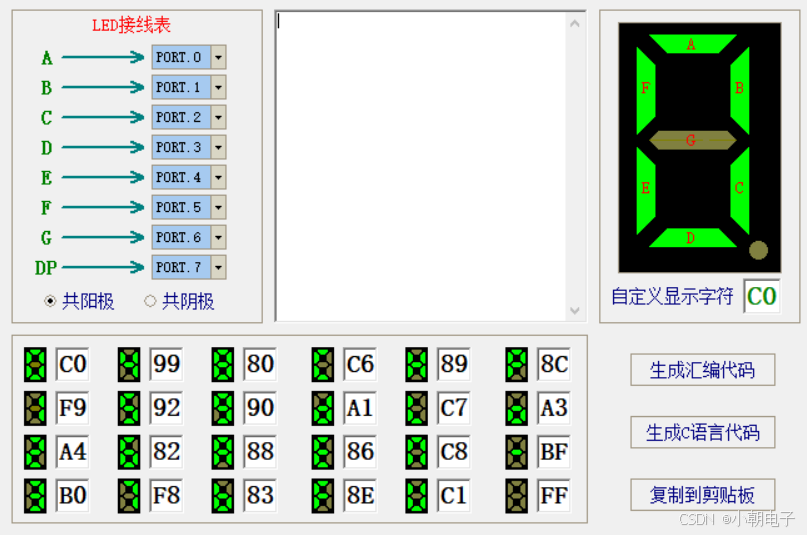Toggle middle segment G on the large display

[692, 140]
